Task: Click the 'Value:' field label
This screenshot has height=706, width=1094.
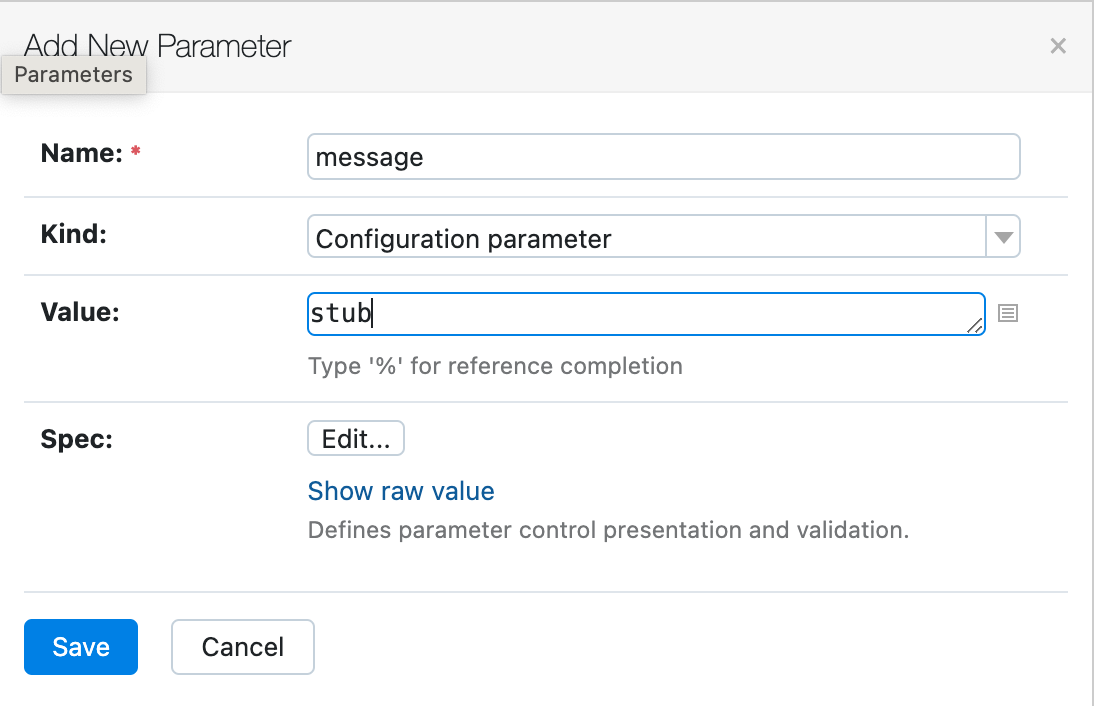Action: click(80, 313)
